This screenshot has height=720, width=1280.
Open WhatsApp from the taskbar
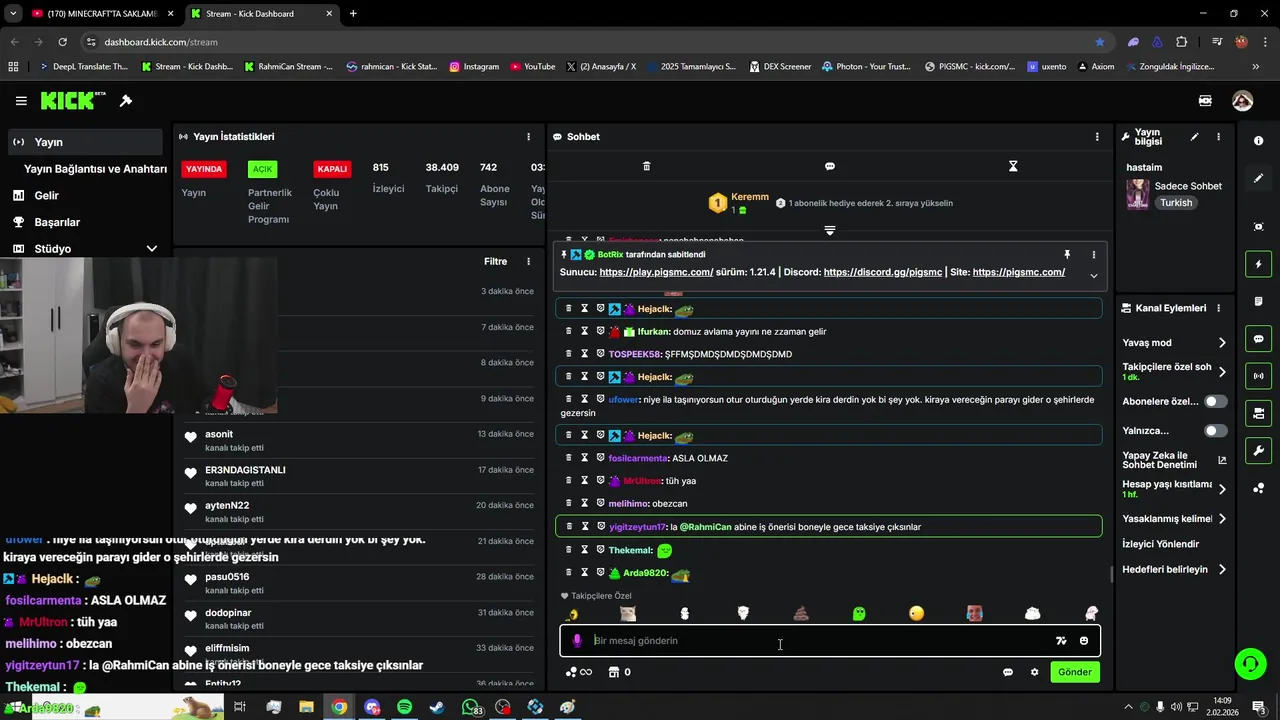click(x=470, y=707)
